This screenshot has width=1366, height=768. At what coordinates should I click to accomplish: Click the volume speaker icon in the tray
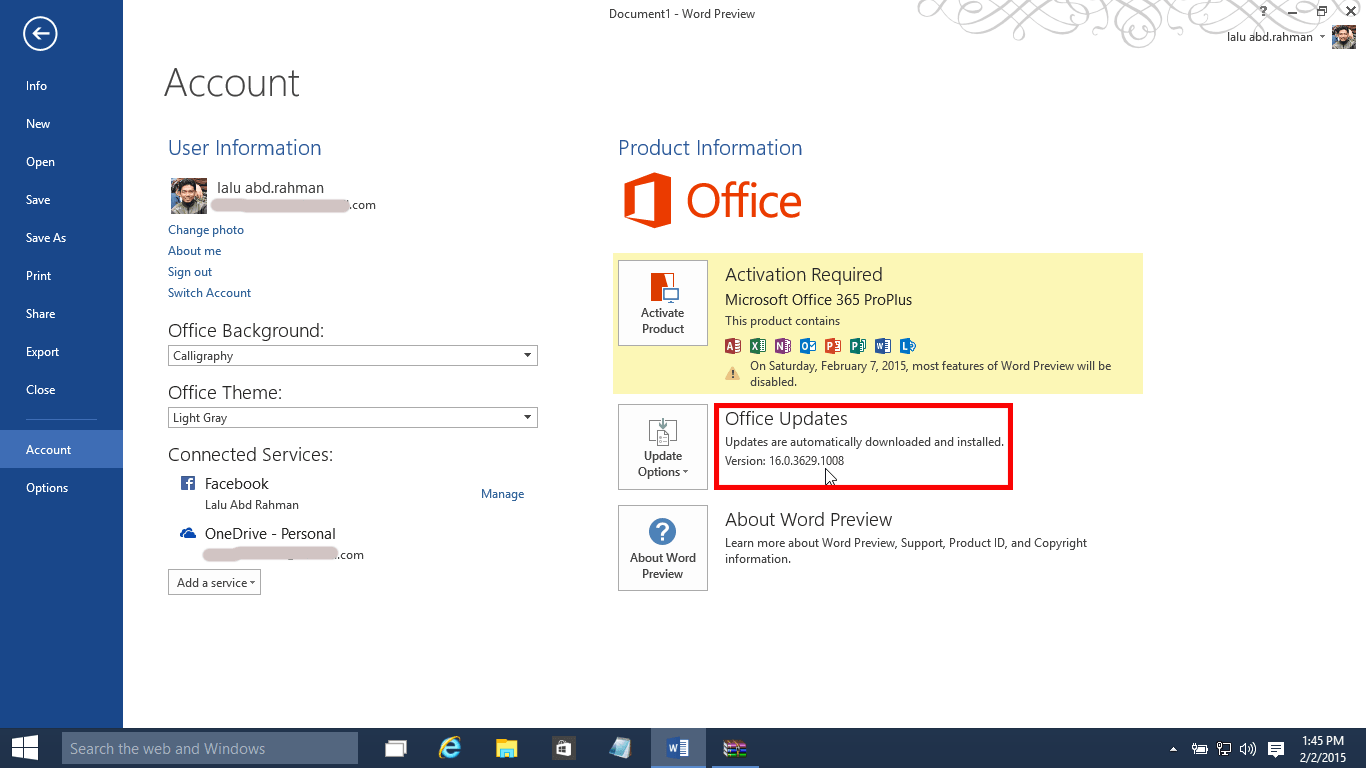point(1247,748)
